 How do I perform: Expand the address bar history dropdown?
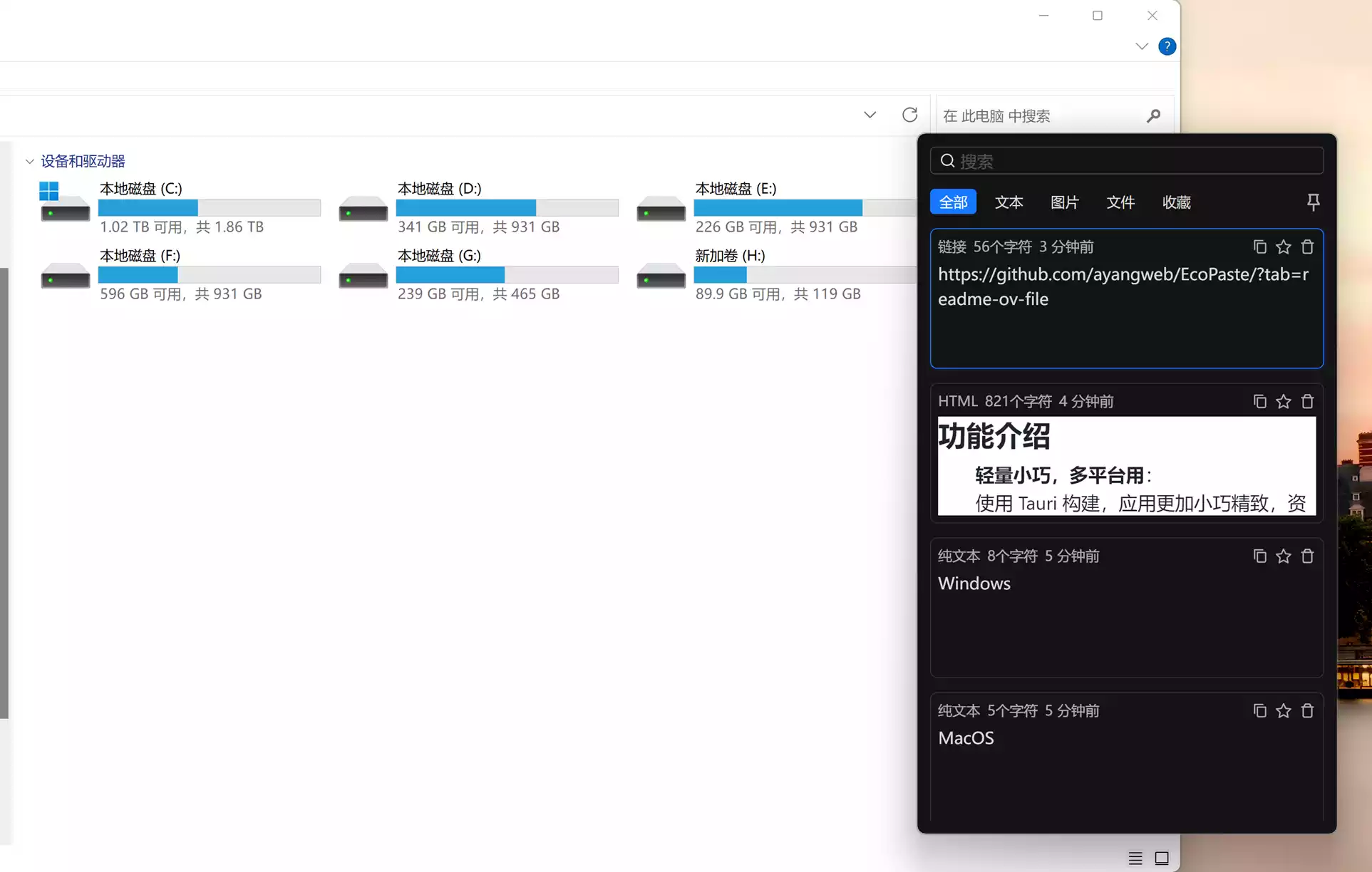pos(870,115)
